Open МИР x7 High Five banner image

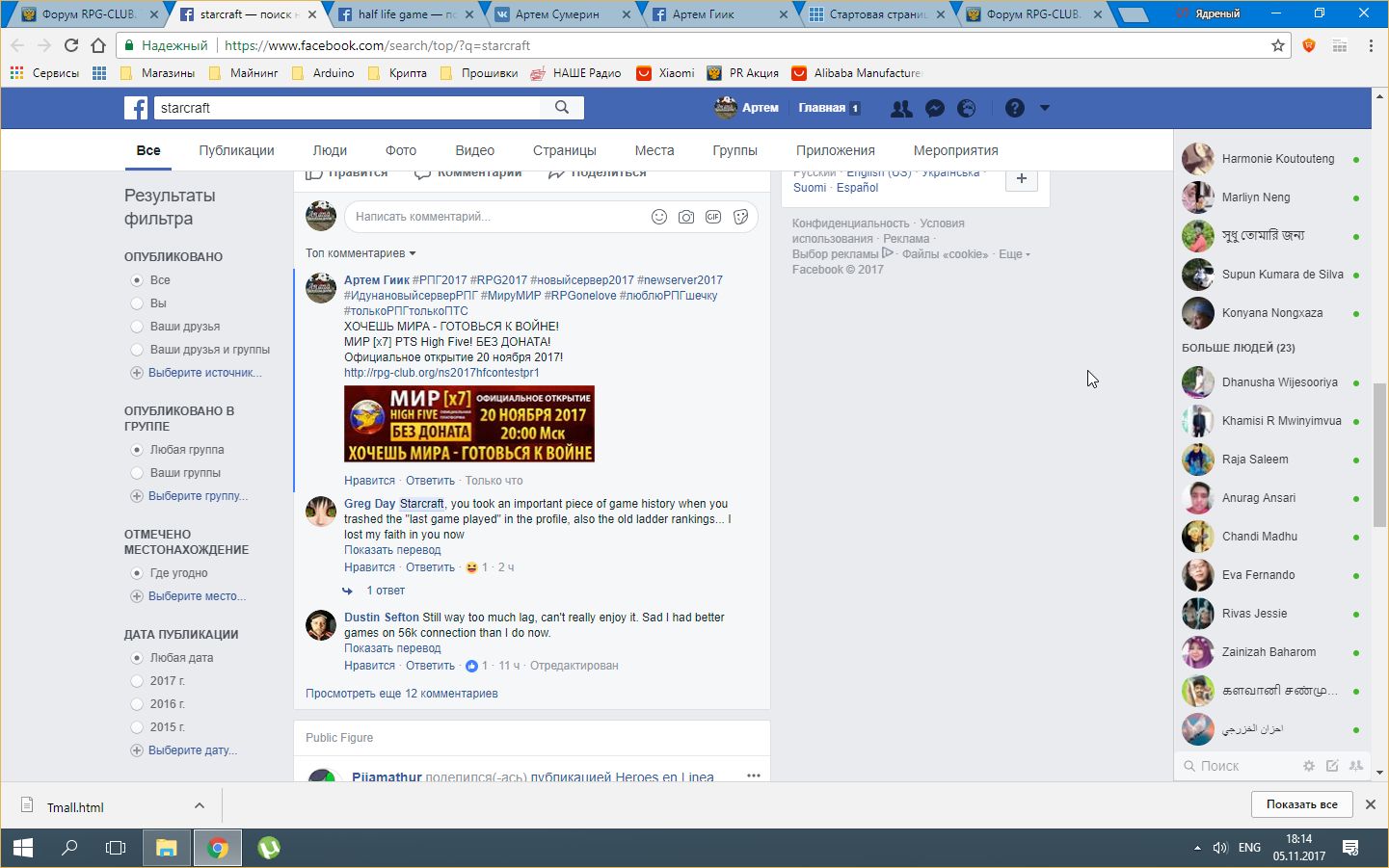469,424
